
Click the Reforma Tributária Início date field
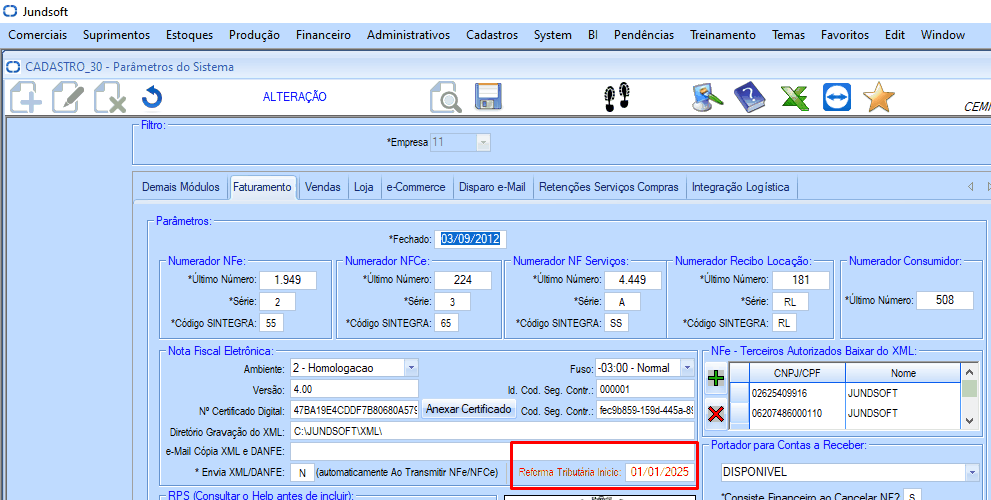pyautogui.click(x=659, y=472)
